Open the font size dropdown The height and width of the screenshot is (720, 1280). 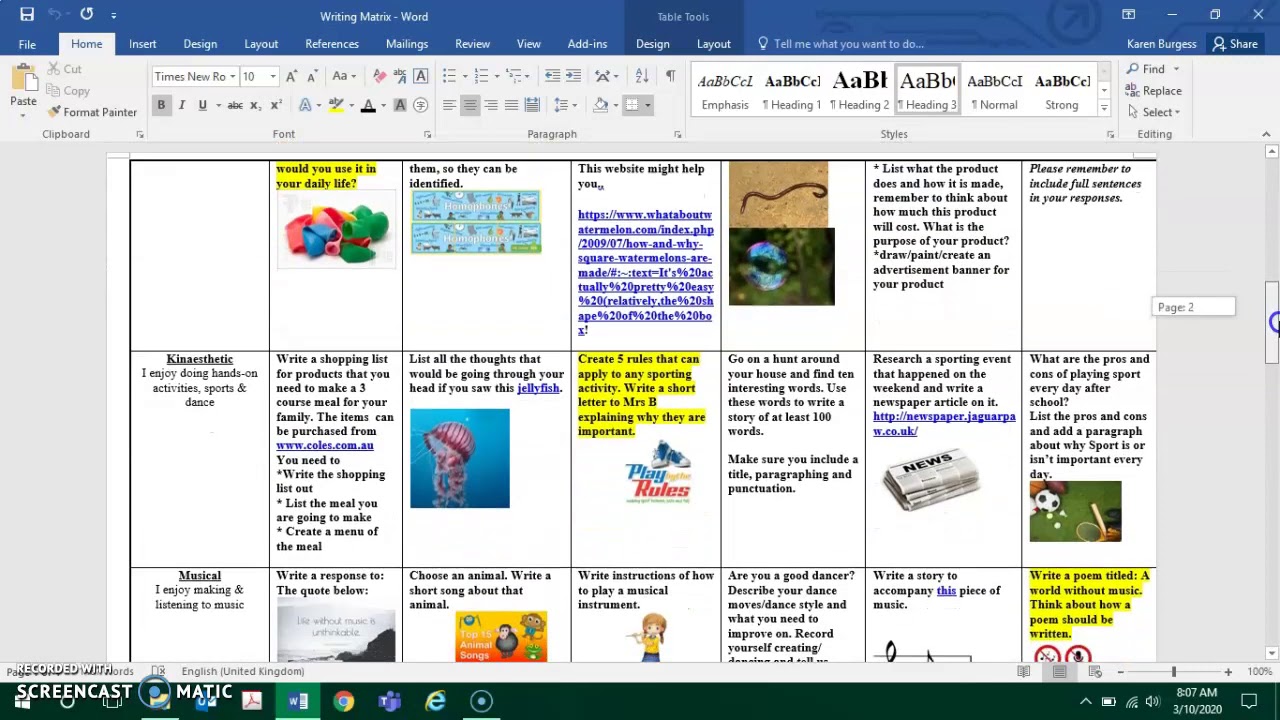(273, 77)
